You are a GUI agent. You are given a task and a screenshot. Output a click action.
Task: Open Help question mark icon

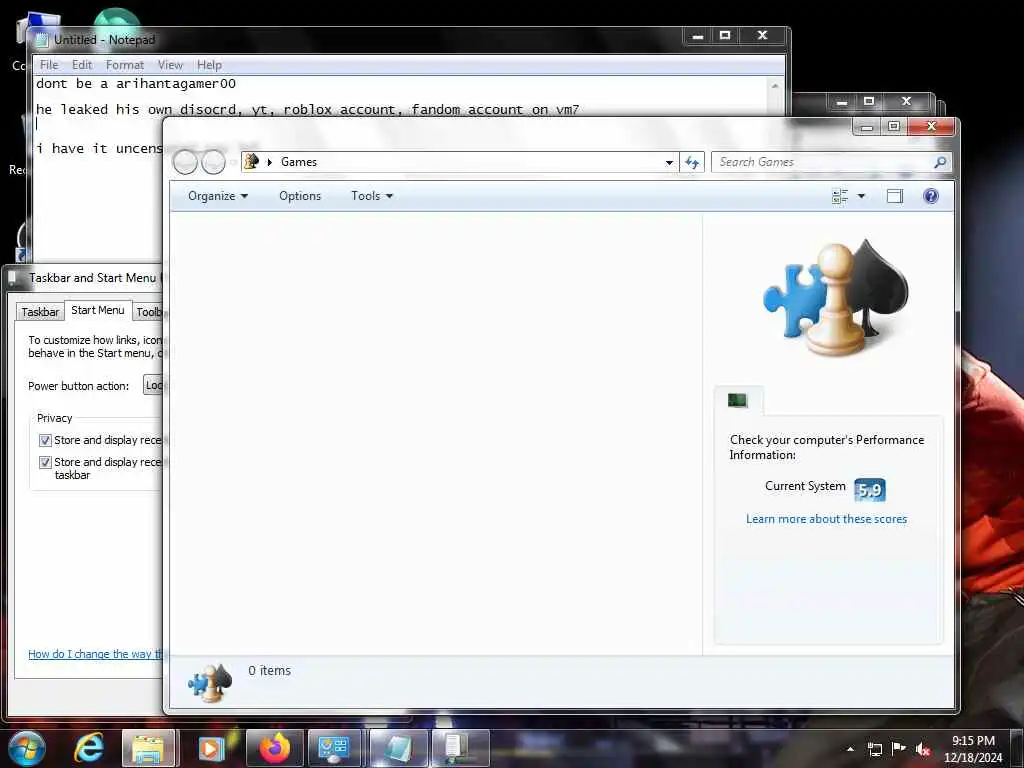931,196
